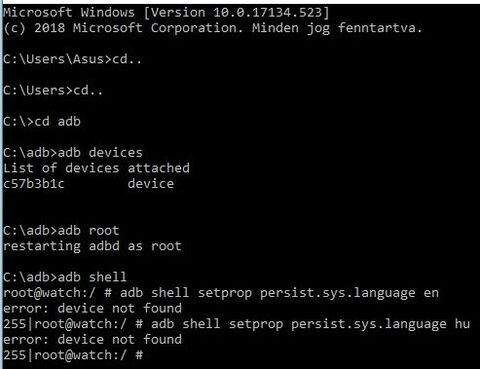Click the Windows version header line
This screenshot has width=480, height=369.
coord(166,12)
